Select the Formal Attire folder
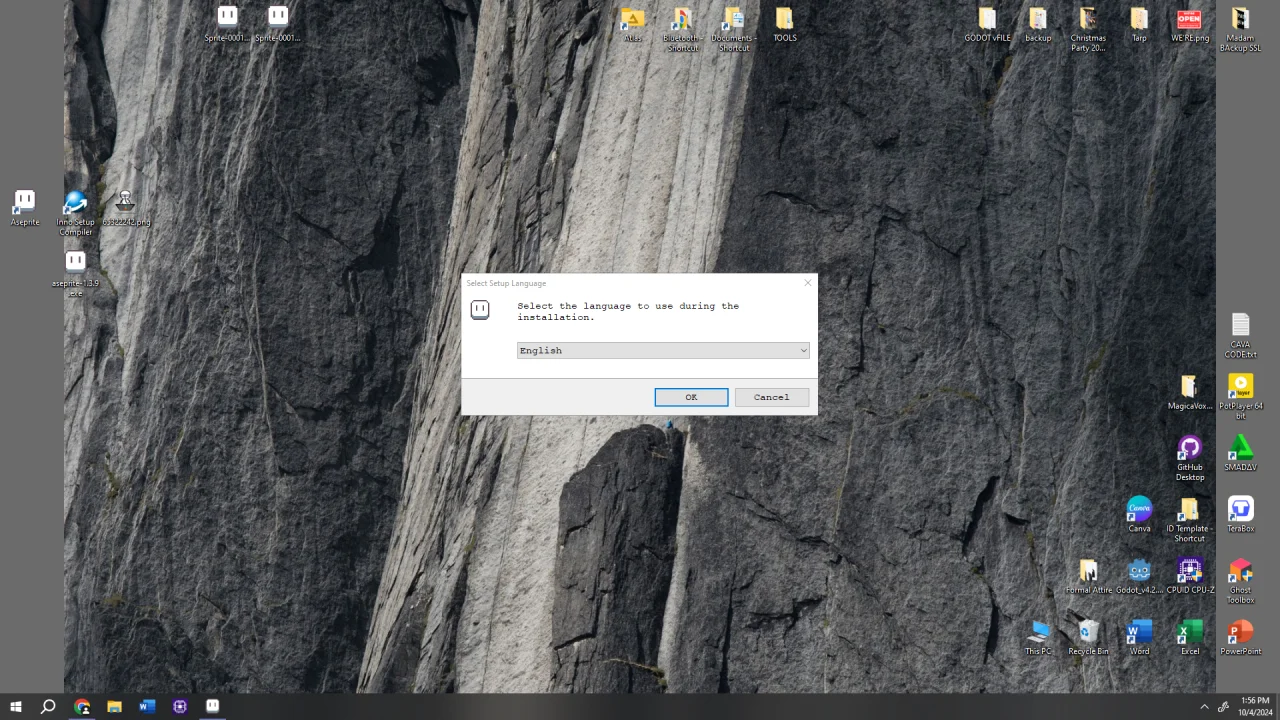This screenshot has width=1280, height=720. pyautogui.click(x=1088, y=576)
